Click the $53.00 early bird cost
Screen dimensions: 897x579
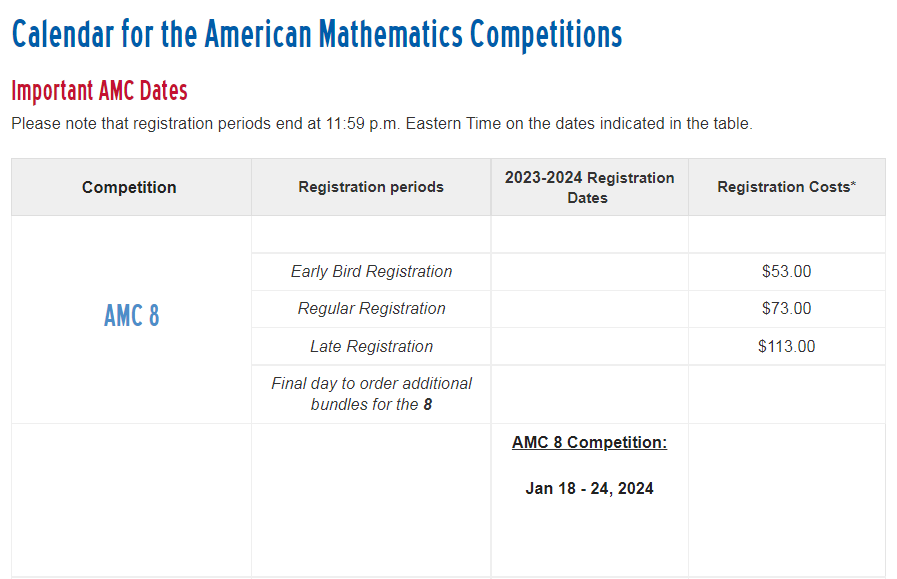[x=787, y=272]
